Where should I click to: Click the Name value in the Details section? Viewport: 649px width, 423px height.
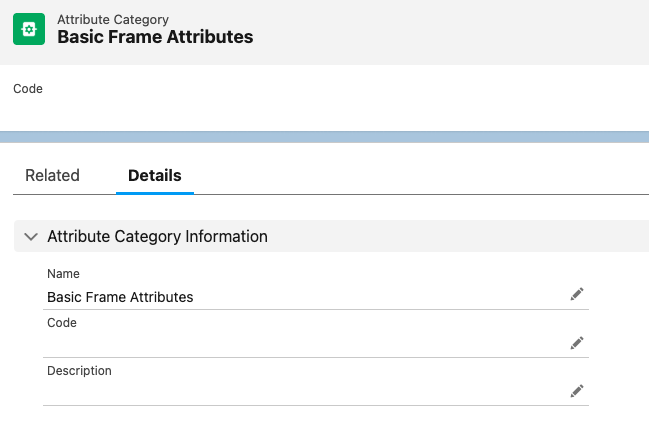[x=120, y=297]
